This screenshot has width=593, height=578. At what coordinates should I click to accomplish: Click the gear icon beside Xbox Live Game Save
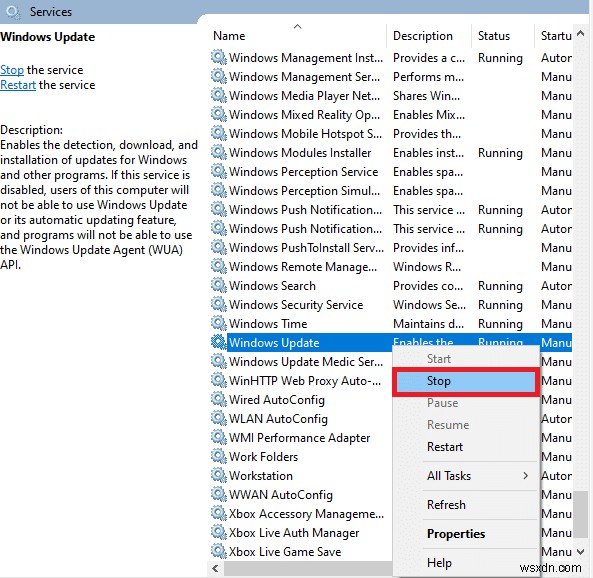pyautogui.click(x=219, y=551)
